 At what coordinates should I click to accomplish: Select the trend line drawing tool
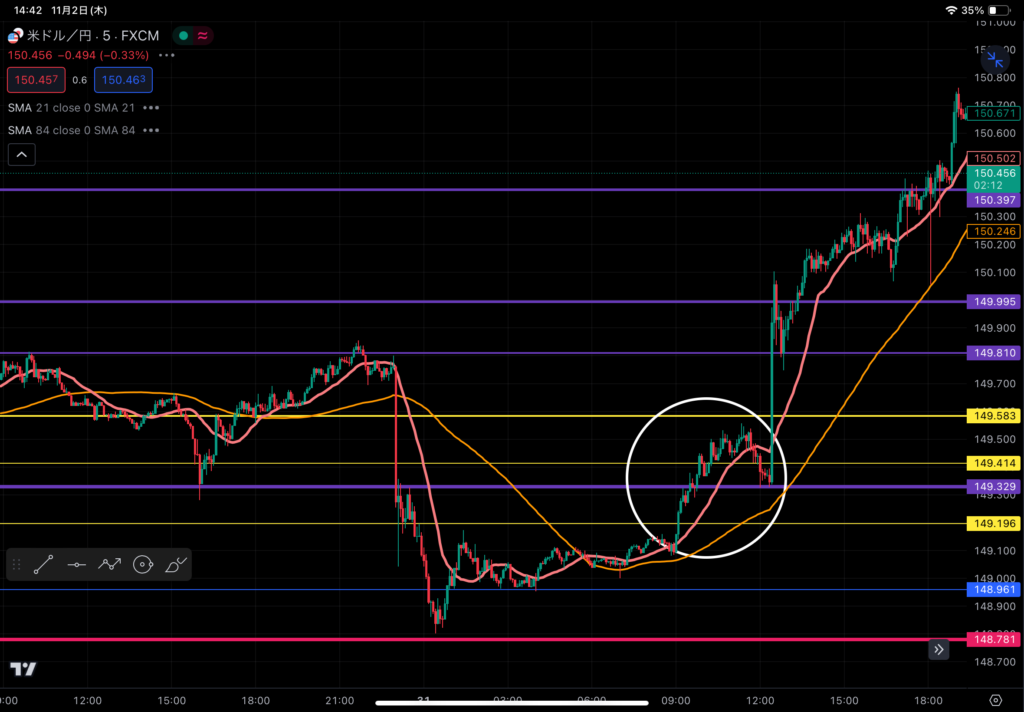click(43, 565)
